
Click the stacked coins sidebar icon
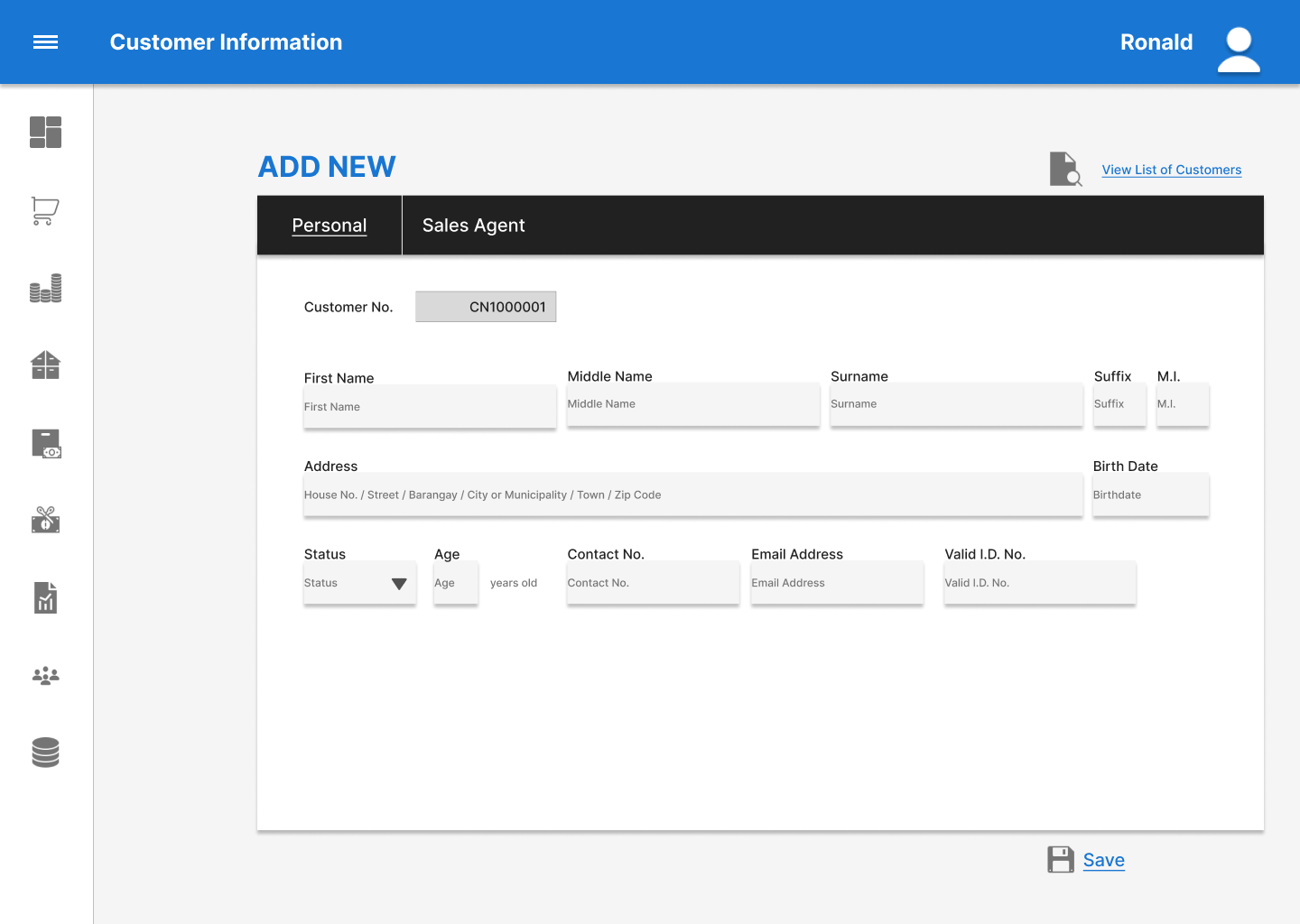click(45, 289)
